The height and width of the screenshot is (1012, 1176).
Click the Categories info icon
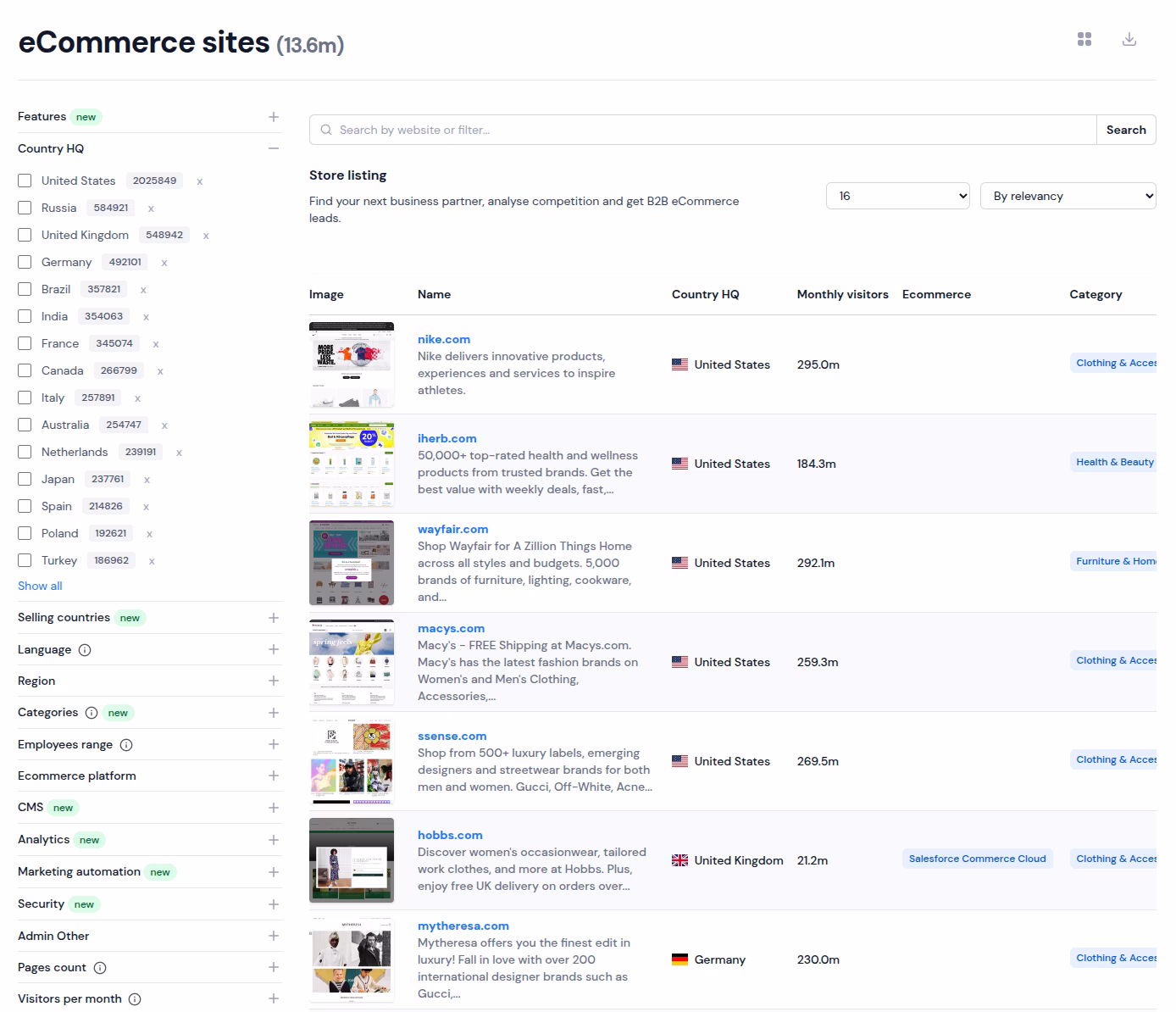(x=92, y=713)
